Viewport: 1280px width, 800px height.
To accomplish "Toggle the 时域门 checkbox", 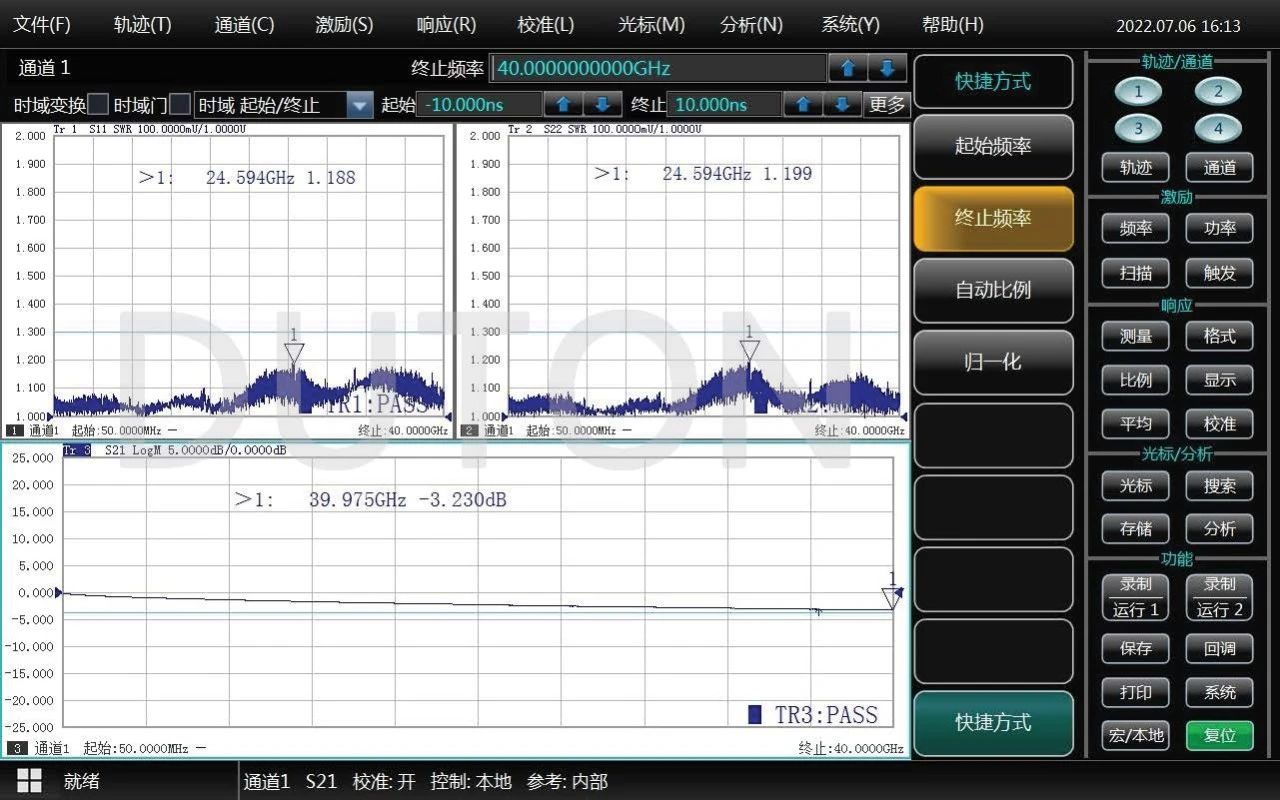I will tap(180, 104).
